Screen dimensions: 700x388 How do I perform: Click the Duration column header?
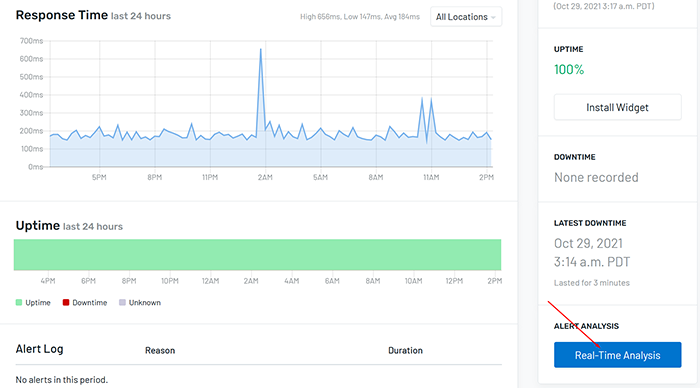point(405,350)
